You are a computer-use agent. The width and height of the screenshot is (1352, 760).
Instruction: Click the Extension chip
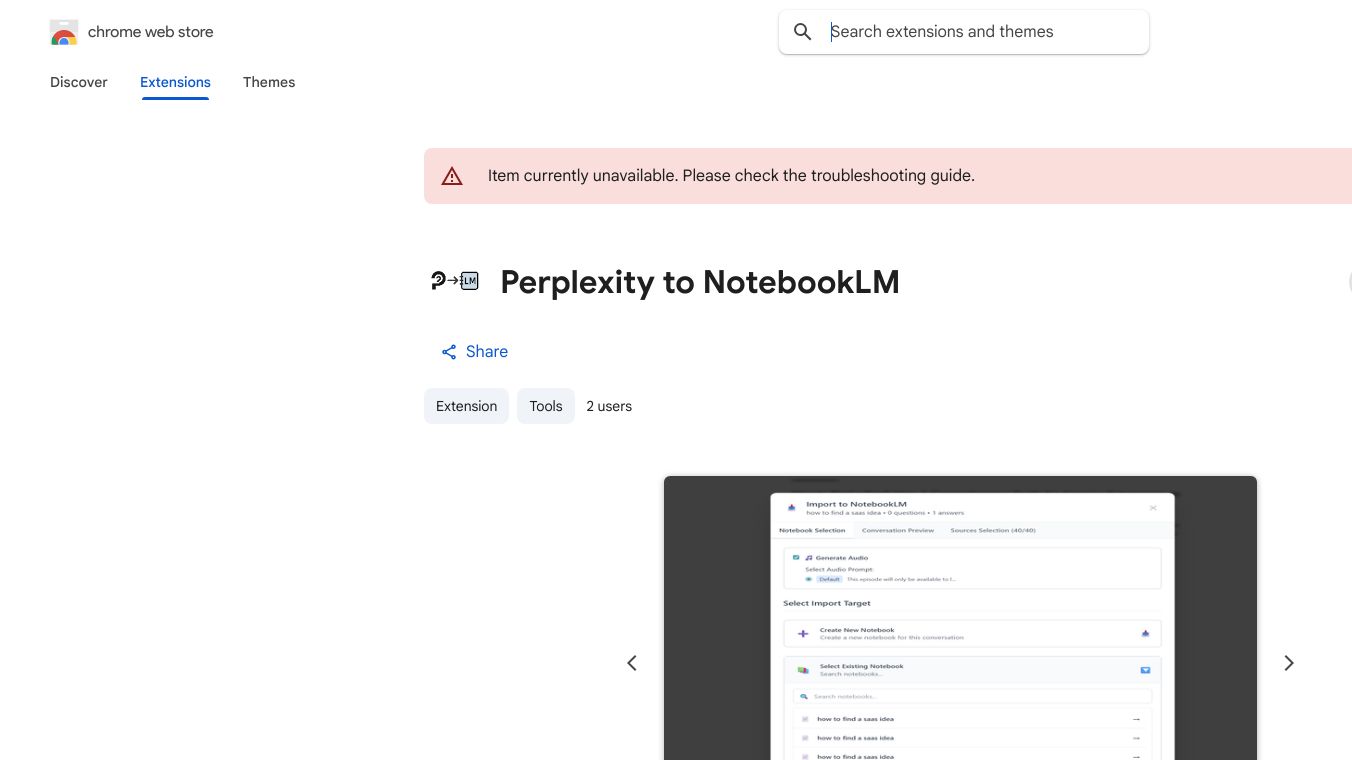coord(466,406)
